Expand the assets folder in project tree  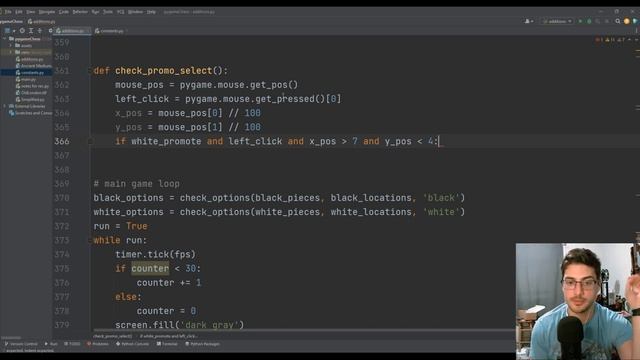pyautogui.click(x=11, y=46)
